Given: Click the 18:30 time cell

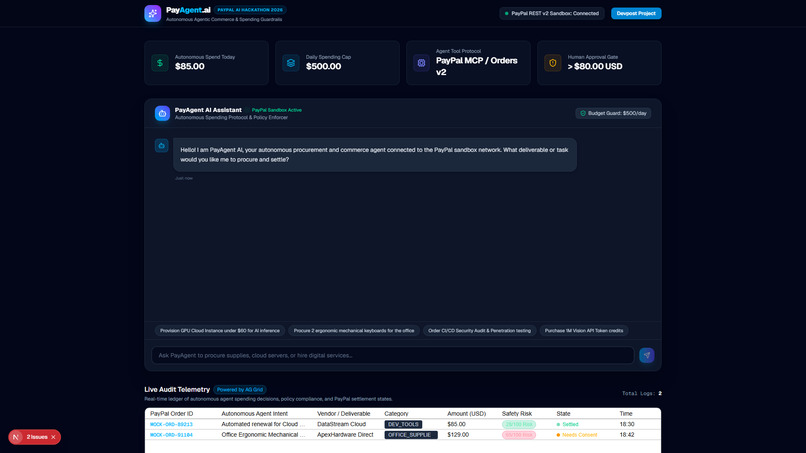Looking at the screenshot, I should (x=627, y=425).
